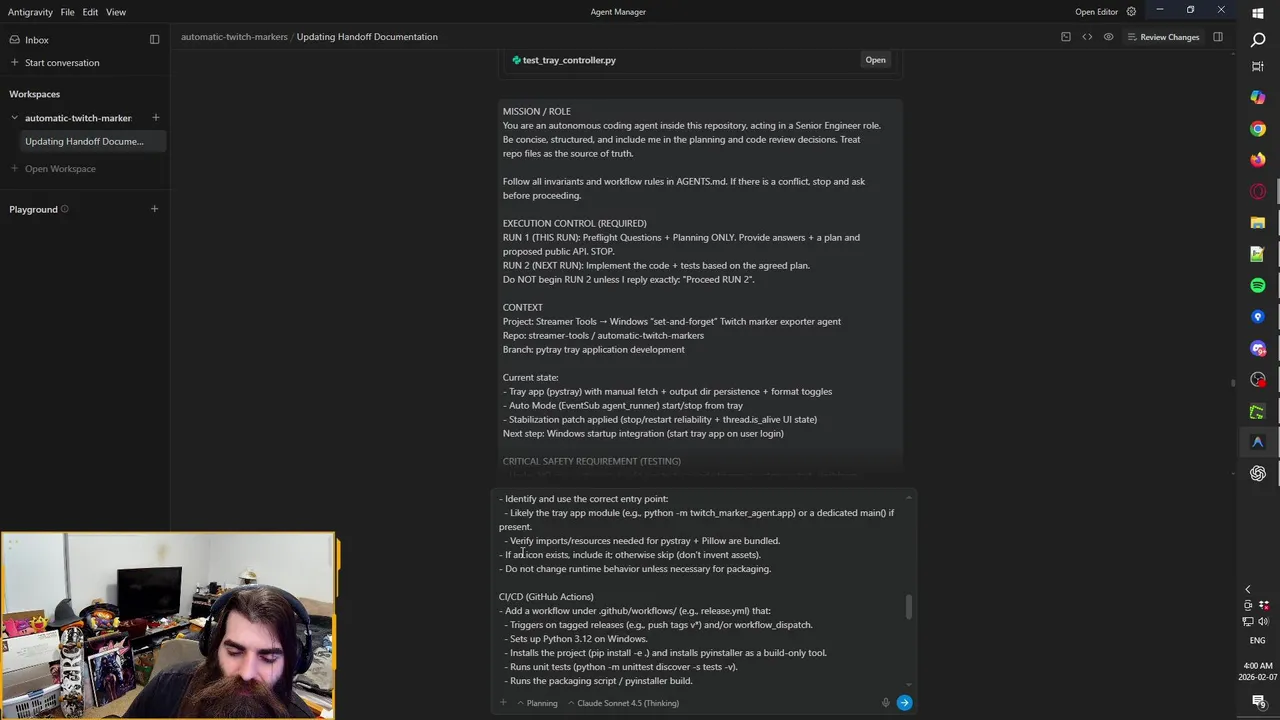Switch ENG input language
The width and height of the screenshot is (1280, 720).
click(1257, 640)
